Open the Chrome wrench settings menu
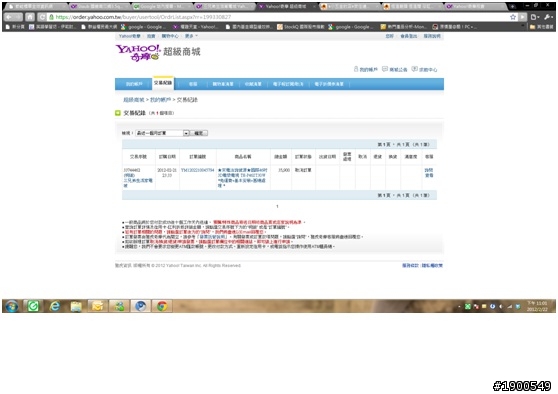This screenshot has width=558, height=394. click(548, 17)
